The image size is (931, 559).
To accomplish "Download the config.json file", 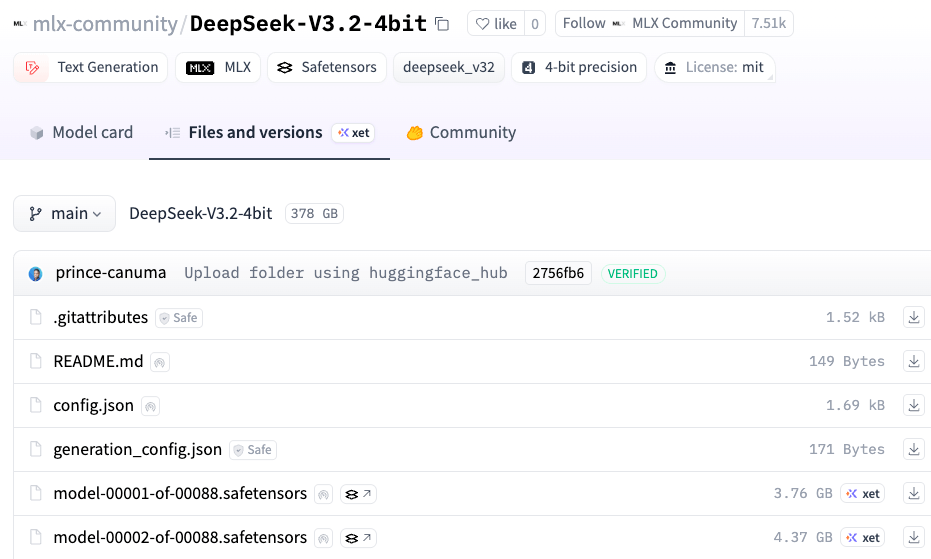I will 914,405.
